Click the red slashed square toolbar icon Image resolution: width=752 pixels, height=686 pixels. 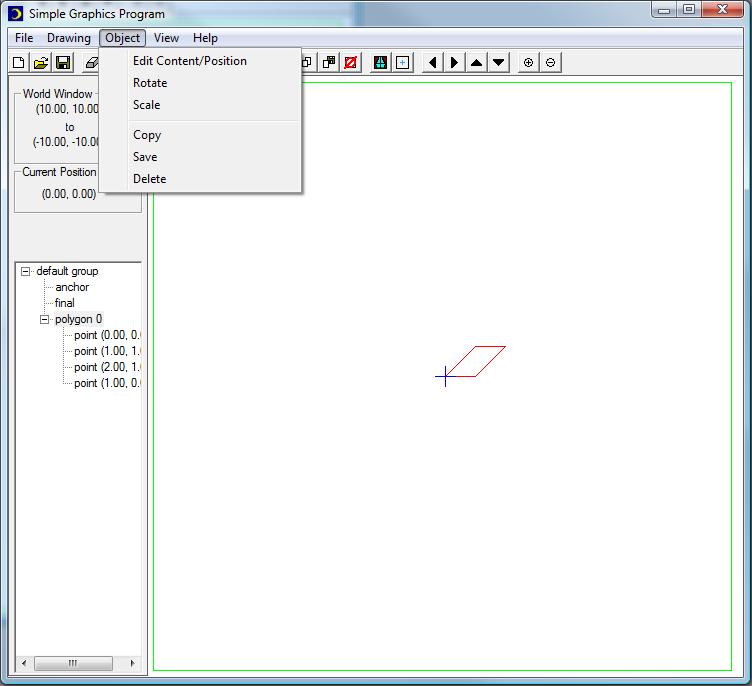pos(351,62)
